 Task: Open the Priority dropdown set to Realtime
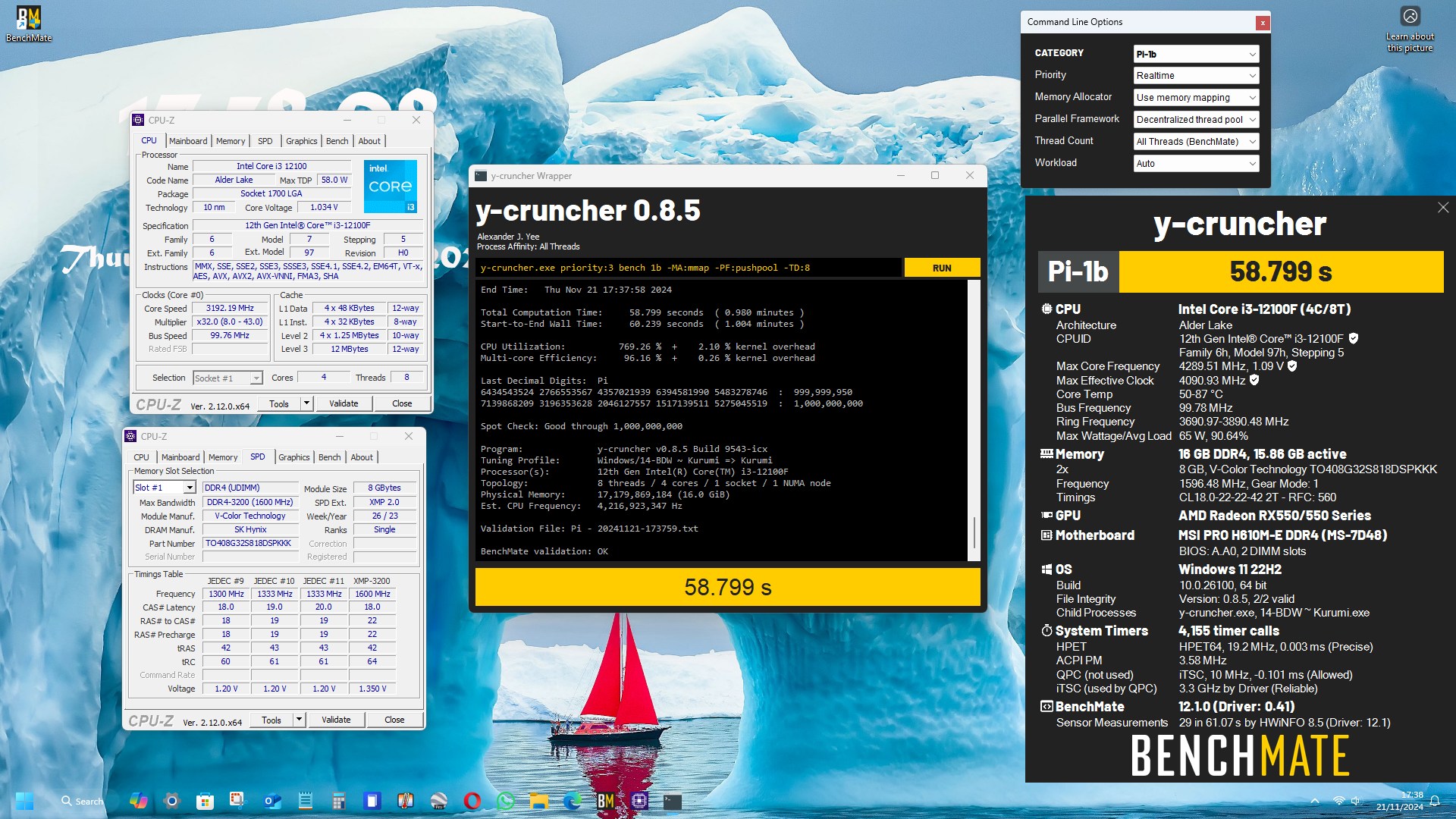point(1196,75)
